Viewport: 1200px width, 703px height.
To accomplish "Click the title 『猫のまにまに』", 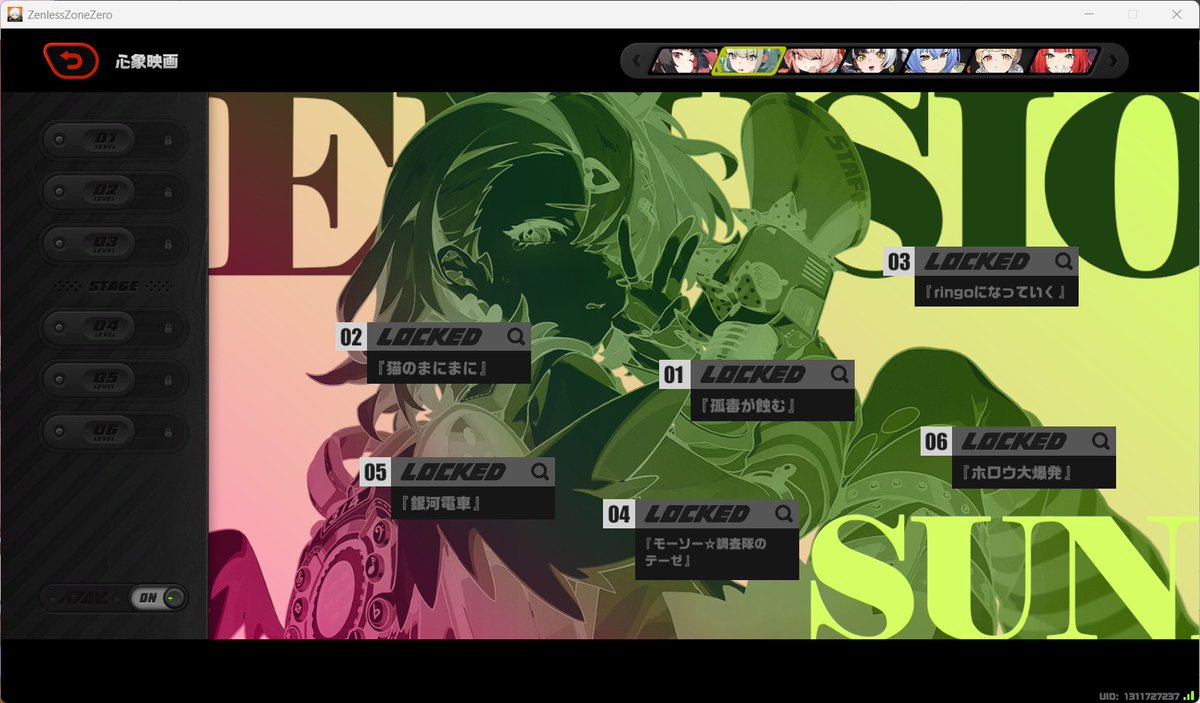I will tap(431, 369).
